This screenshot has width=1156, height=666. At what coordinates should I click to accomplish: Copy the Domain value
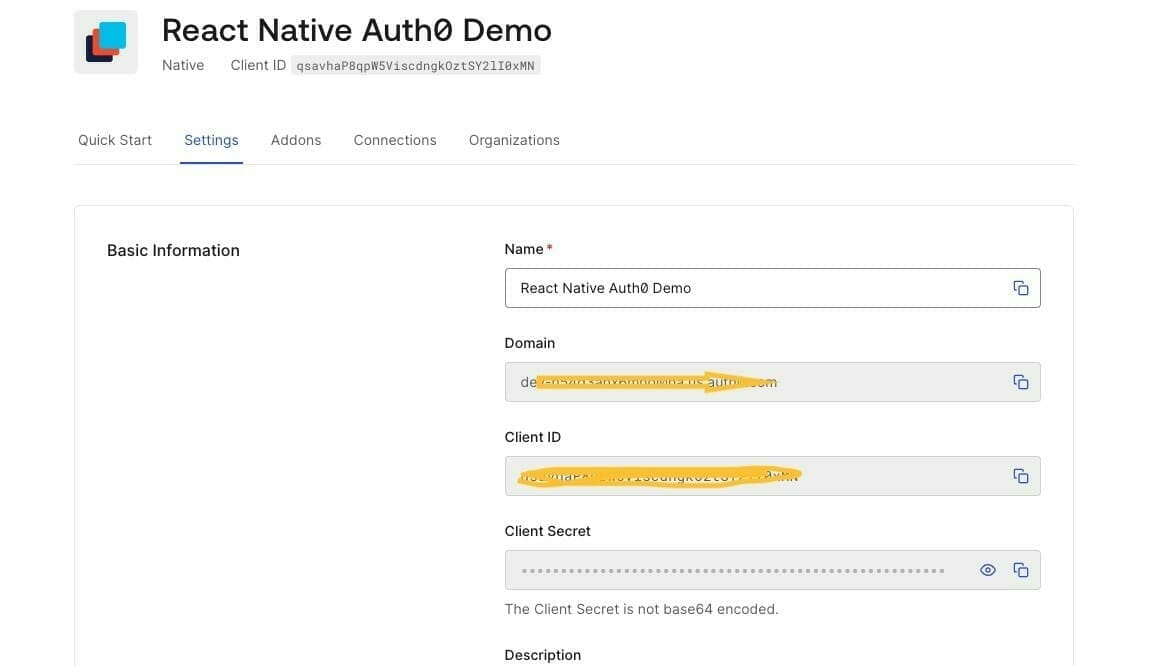(1021, 381)
